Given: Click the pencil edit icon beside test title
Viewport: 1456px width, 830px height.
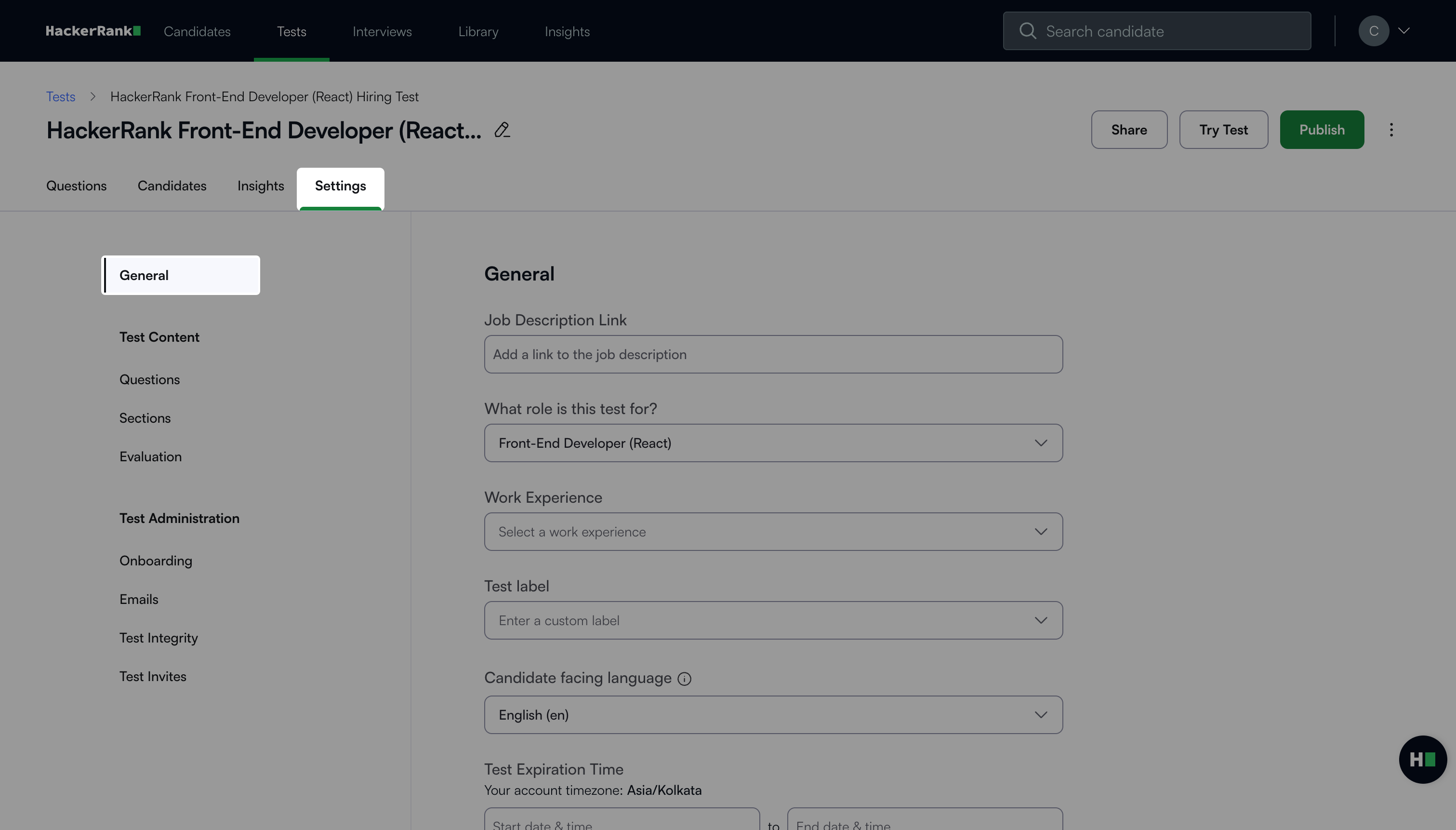Looking at the screenshot, I should pyautogui.click(x=502, y=130).
